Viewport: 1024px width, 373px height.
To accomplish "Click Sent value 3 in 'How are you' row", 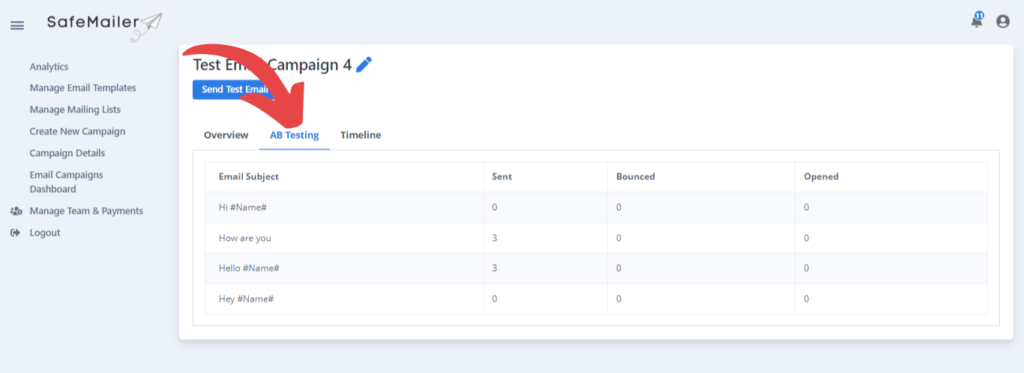I will 495,238.
